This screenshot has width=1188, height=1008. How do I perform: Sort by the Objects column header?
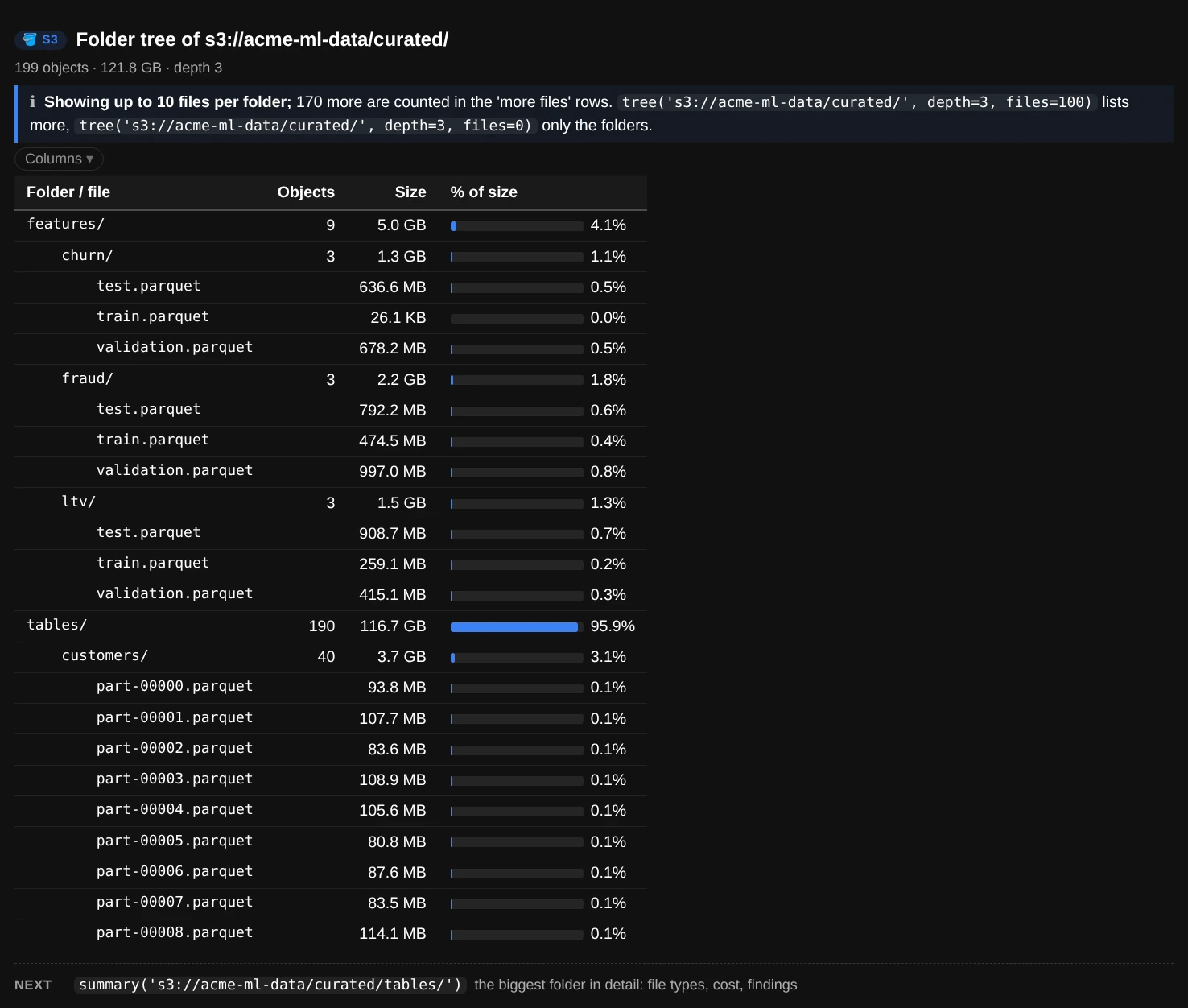point(306,192)
